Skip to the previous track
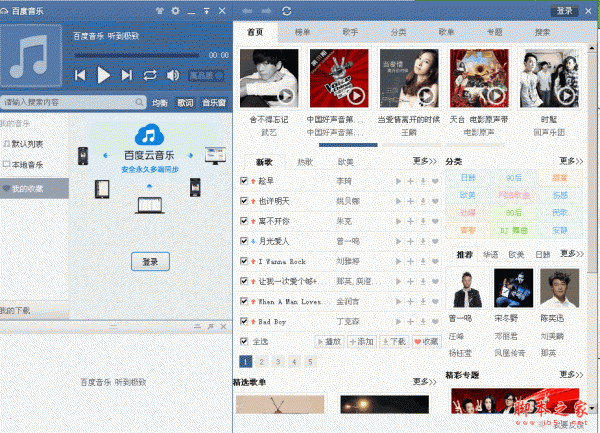Image resolution: width=600 pixels, height=433 pixels. (80, 75)
